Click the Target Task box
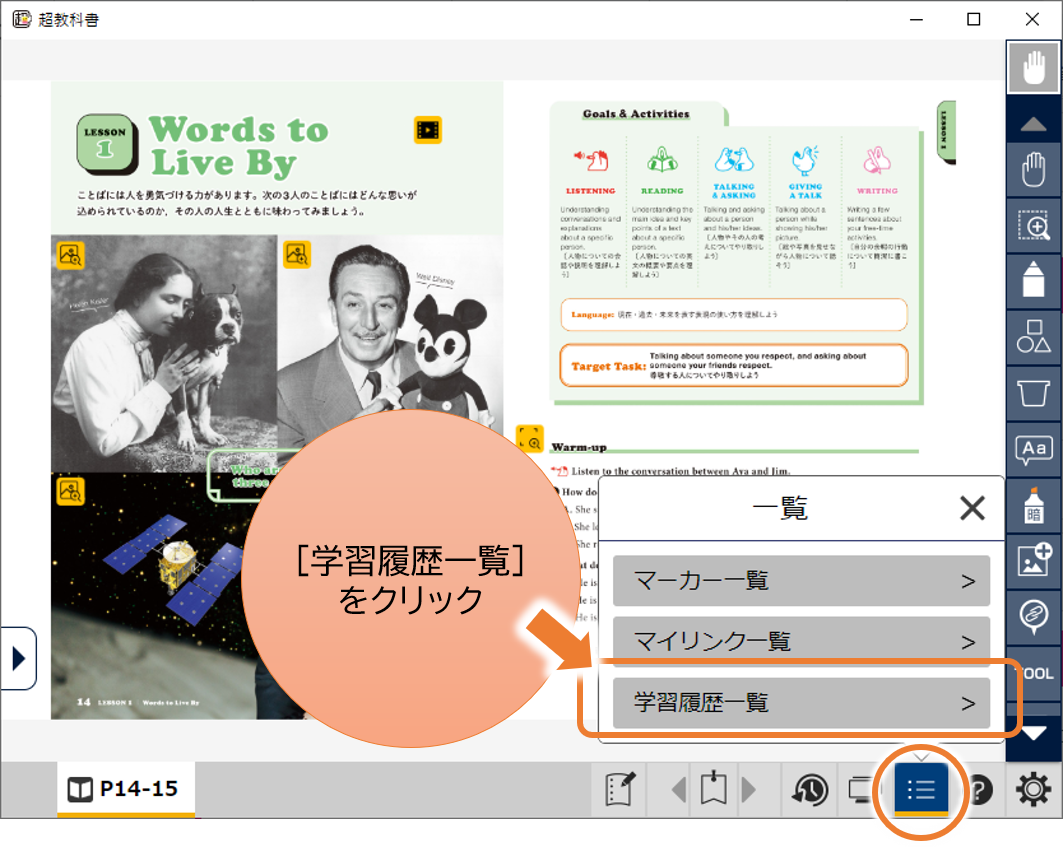Viewport: 1063px width, 850px height. 734,365
